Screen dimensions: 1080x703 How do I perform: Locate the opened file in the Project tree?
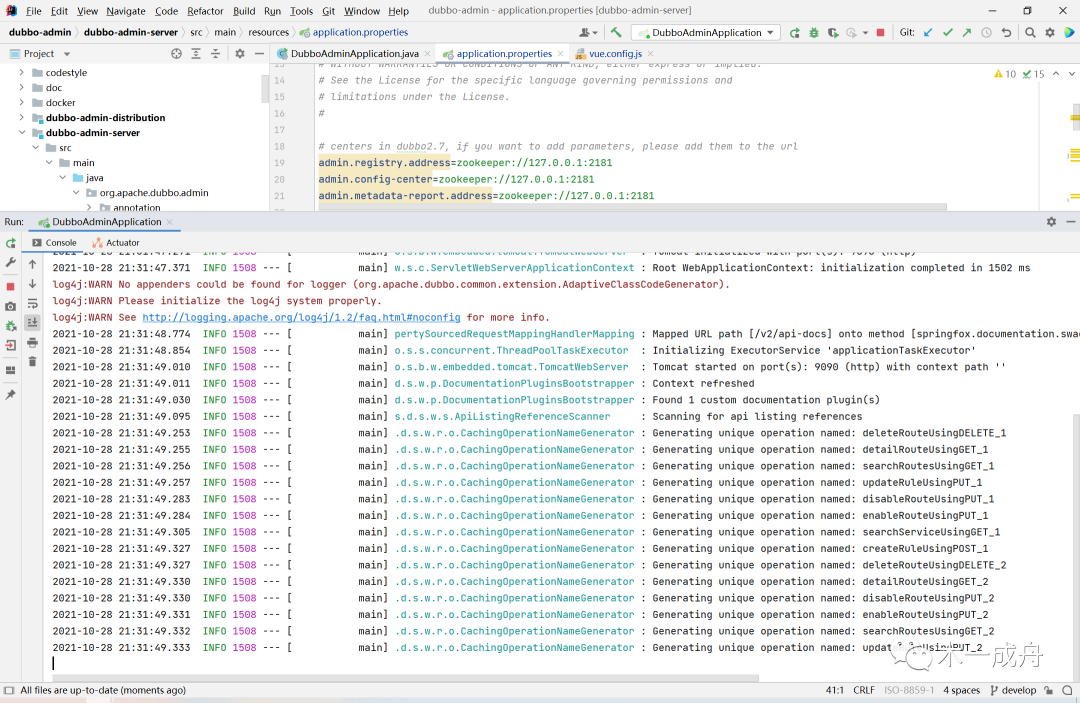pyautogui.click(x=176, y=54)
